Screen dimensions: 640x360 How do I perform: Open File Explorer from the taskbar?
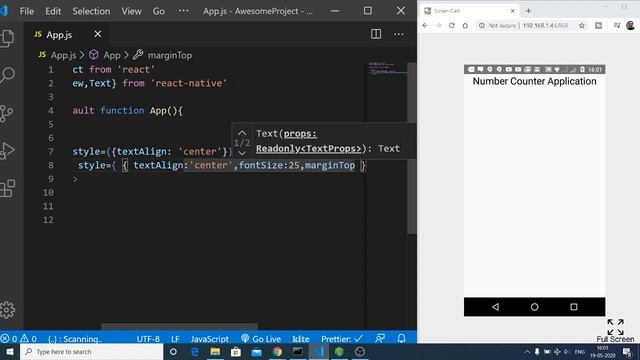[215, 351]
